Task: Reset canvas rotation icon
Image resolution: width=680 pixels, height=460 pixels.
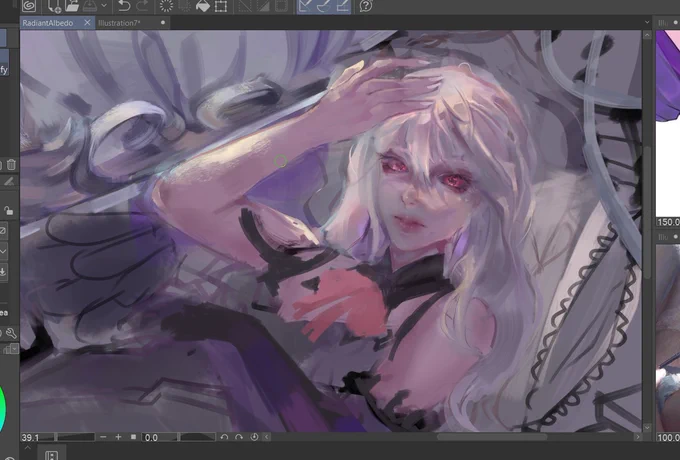Action: pos(254,437)
